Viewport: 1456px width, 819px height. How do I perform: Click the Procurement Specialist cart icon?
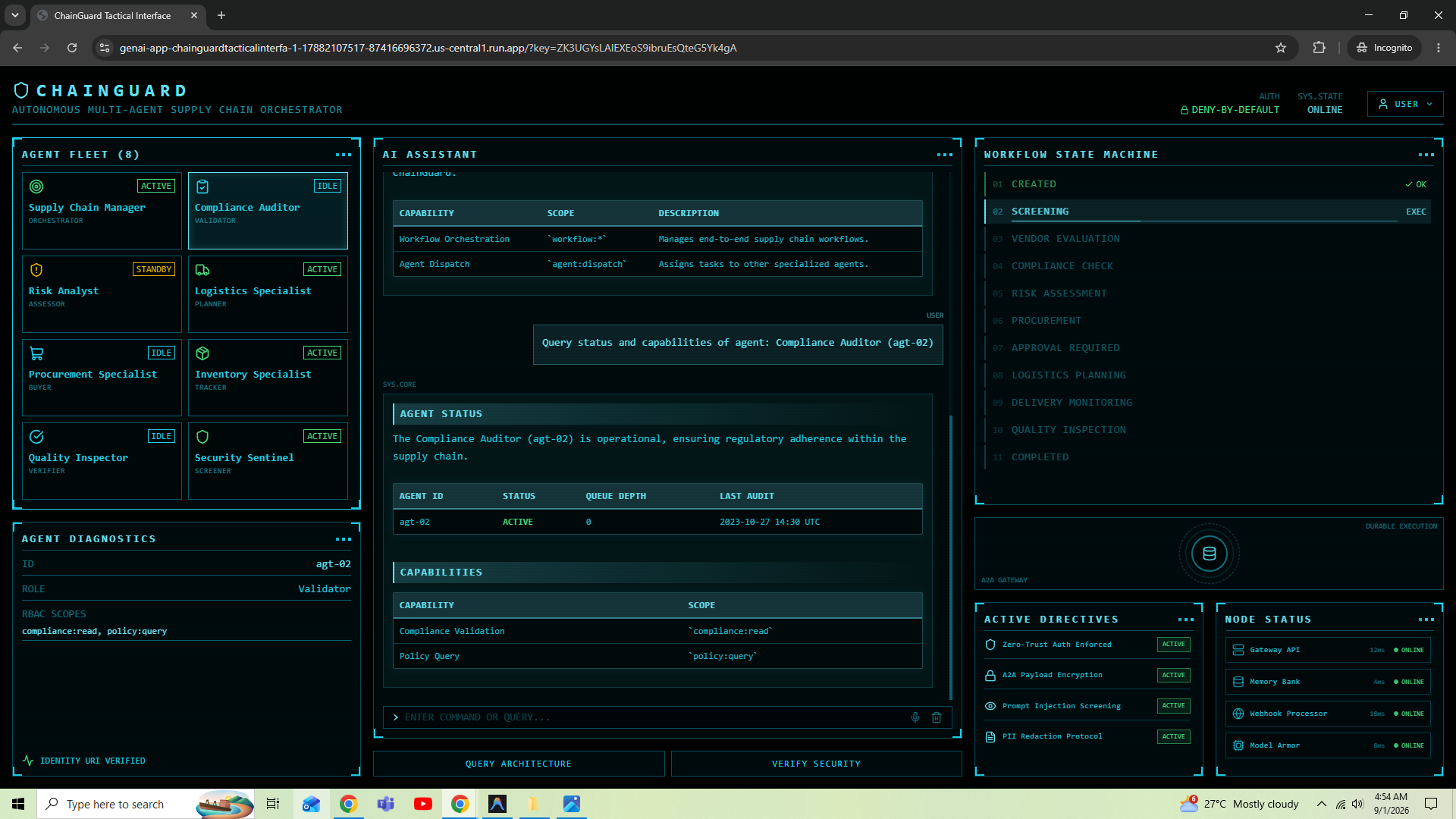click(36, 353)
